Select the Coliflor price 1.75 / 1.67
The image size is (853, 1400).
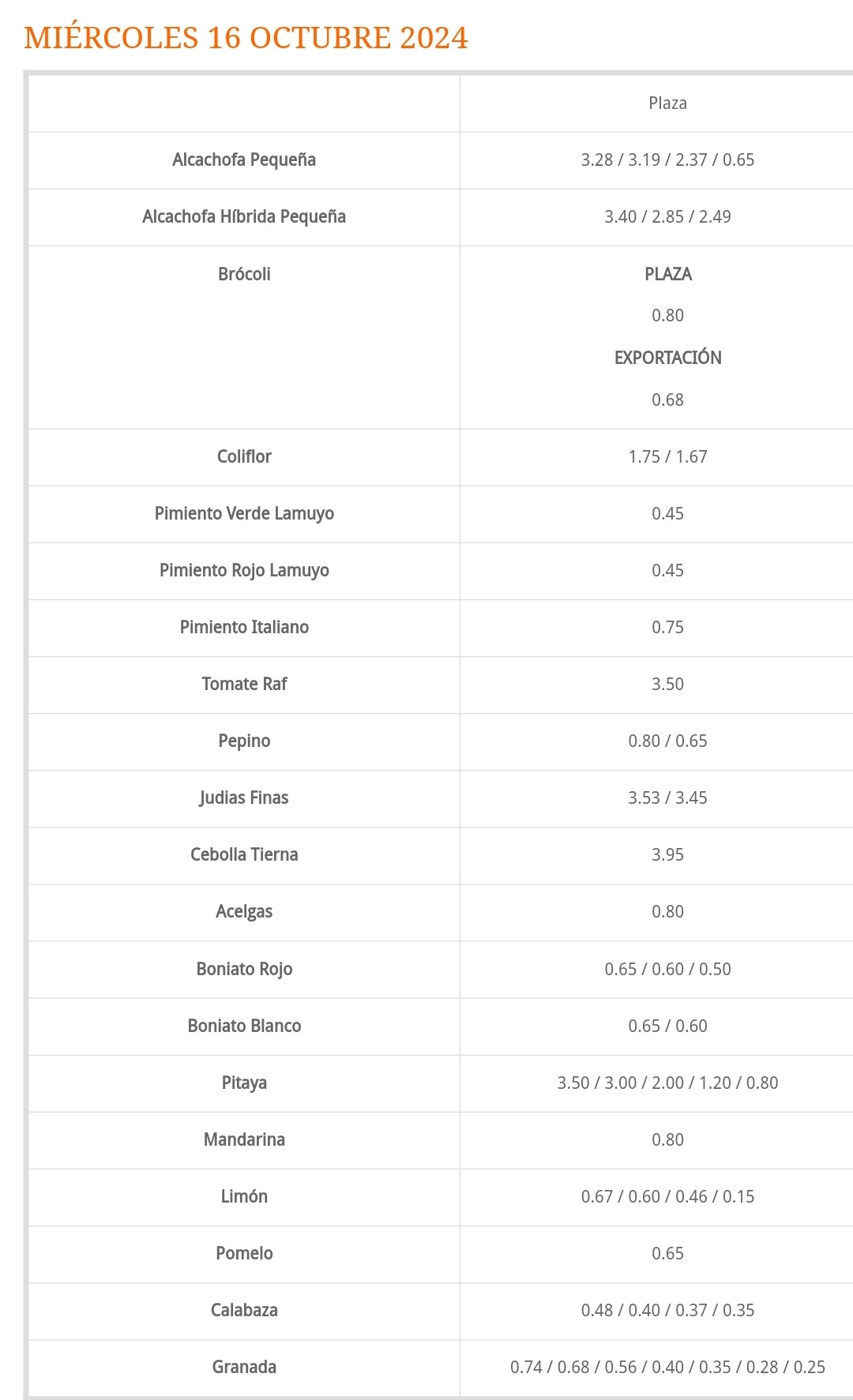[x=667, y=457]
